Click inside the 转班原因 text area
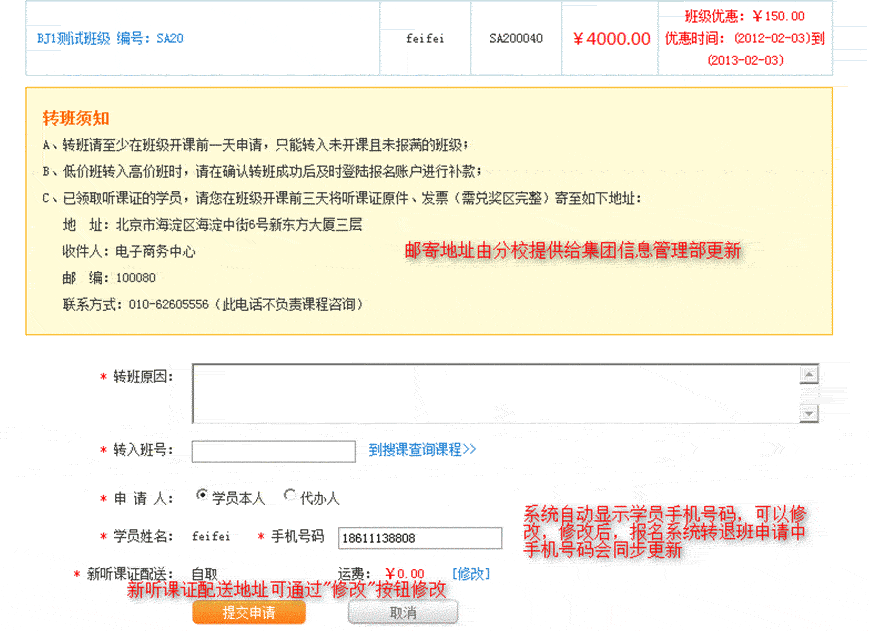The width and height of the screenshot is (870, 631). coord(497,393)
